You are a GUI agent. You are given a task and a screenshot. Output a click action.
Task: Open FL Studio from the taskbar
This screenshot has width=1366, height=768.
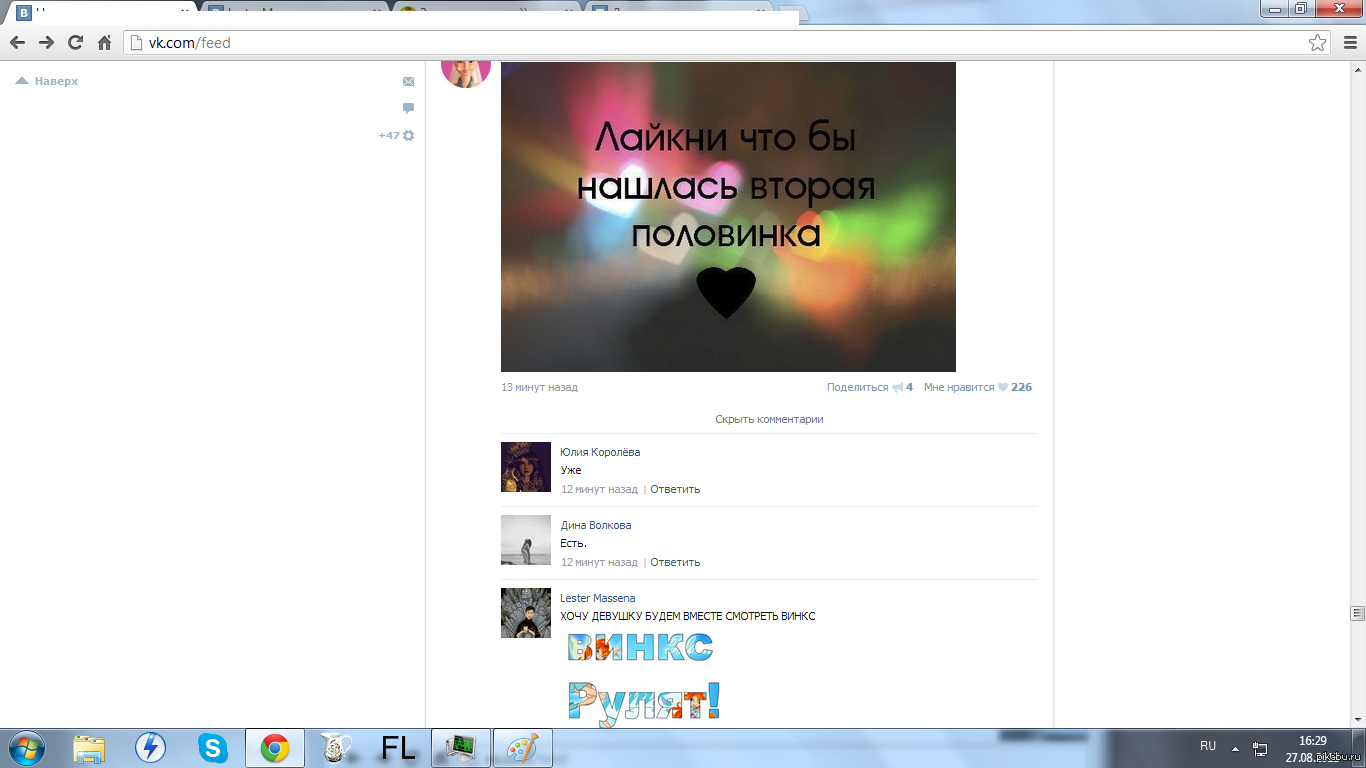point(398,748)
